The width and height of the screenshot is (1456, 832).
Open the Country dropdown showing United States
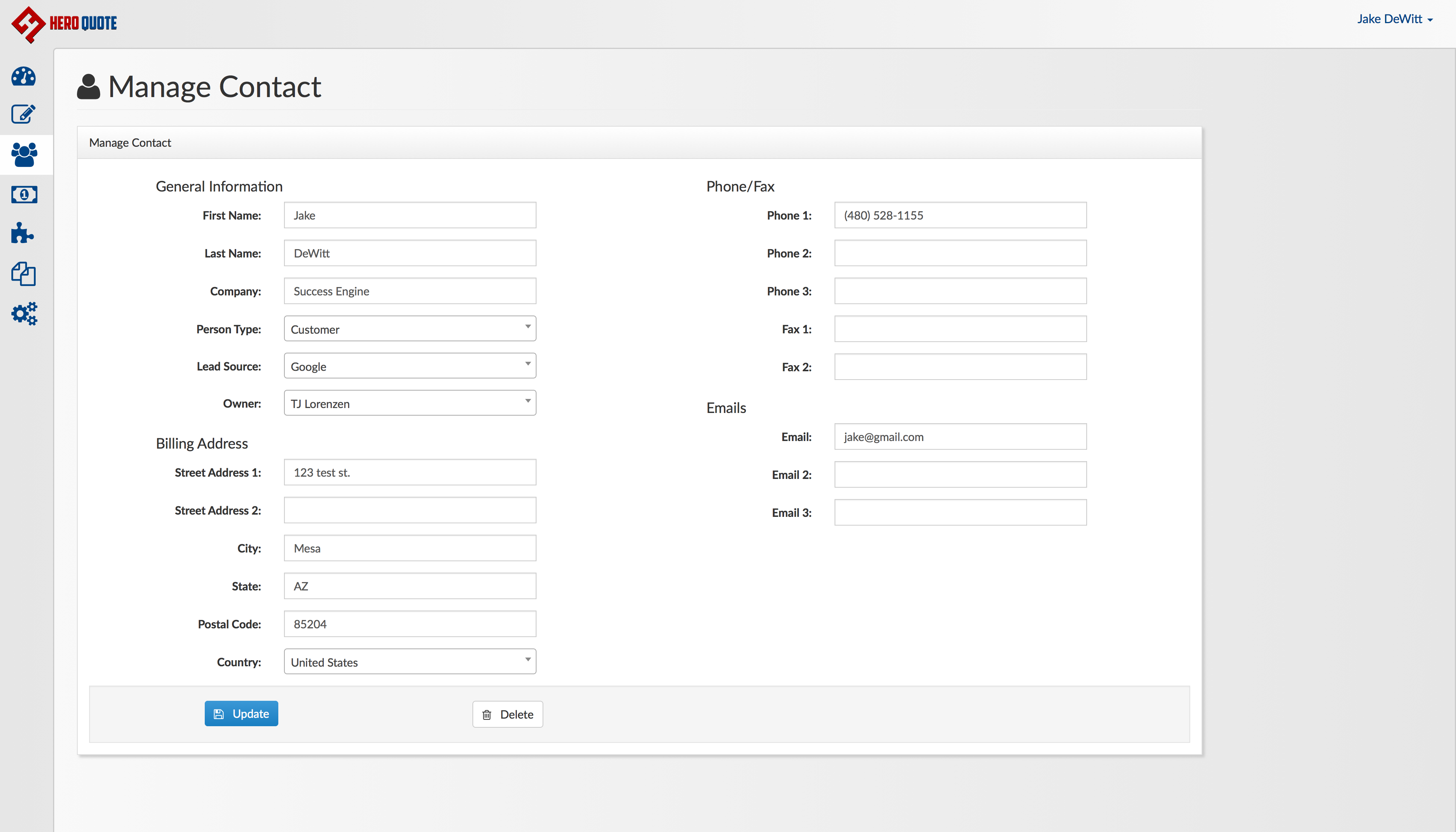pyautogui.click(x=409, y=662)
